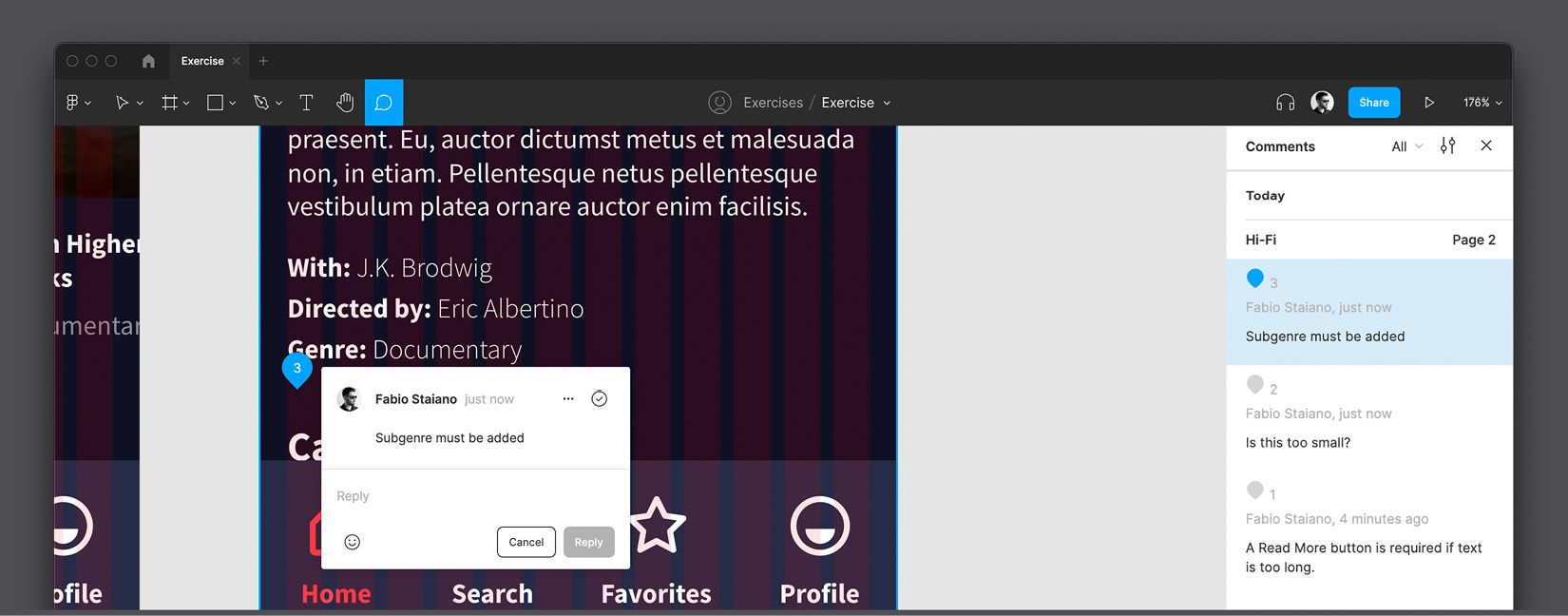Expand the Move tool dropdown arrow
Screen dimensions: 1568x616
(x=140, y=103)
